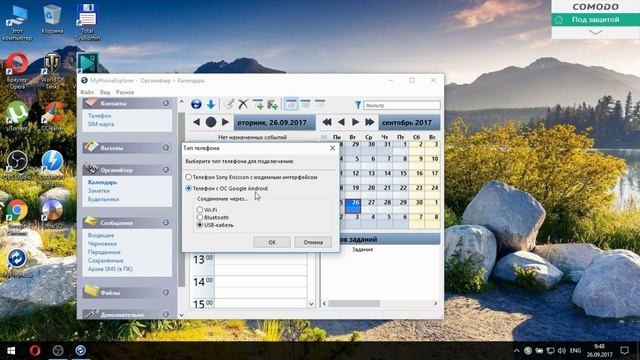The width and height of the screenshot is (640, 360).
Task: Close the Тип телефона dialog
Action: pyautogui.click(x=332, y=148)
